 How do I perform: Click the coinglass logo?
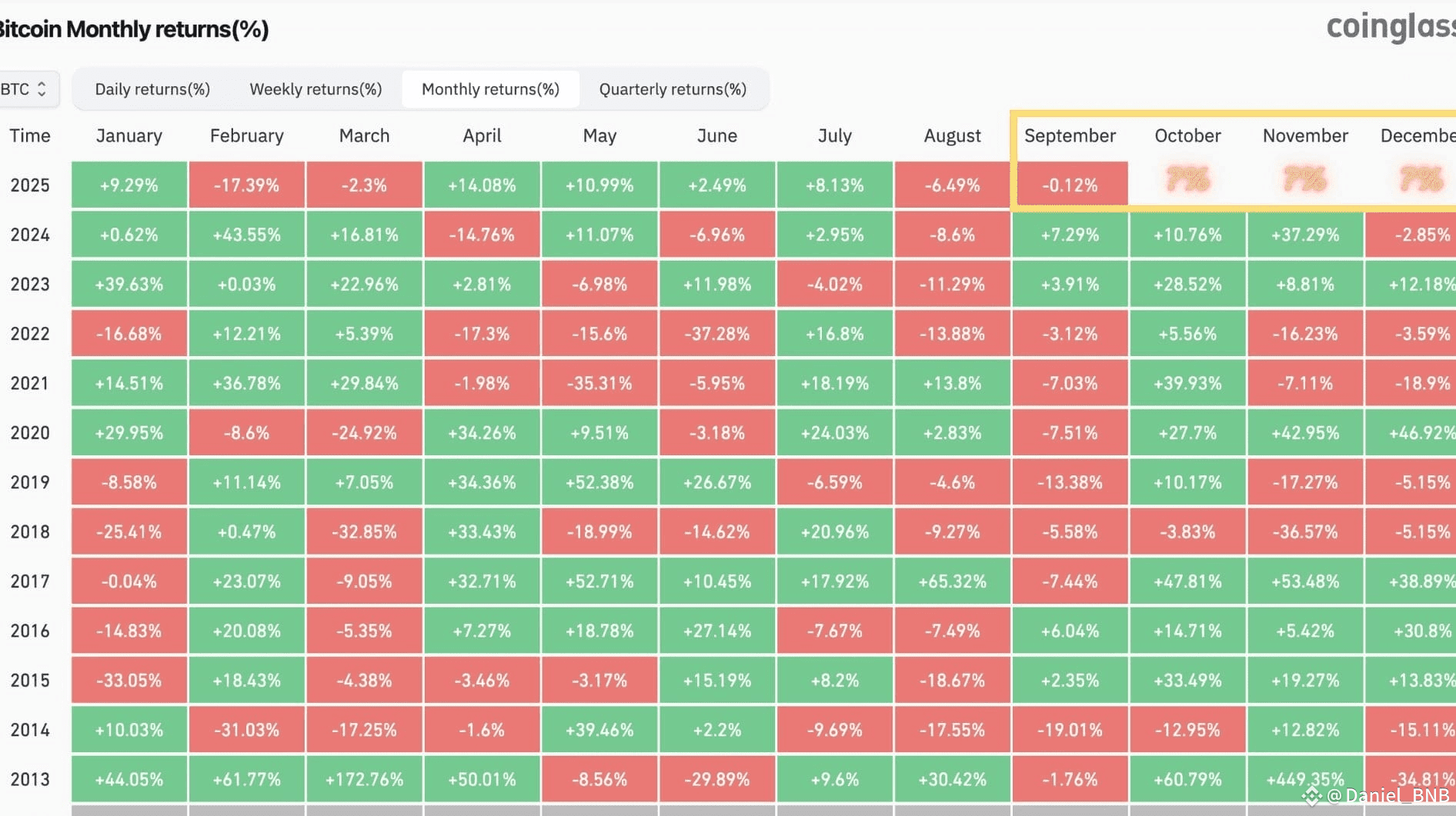1390,26
